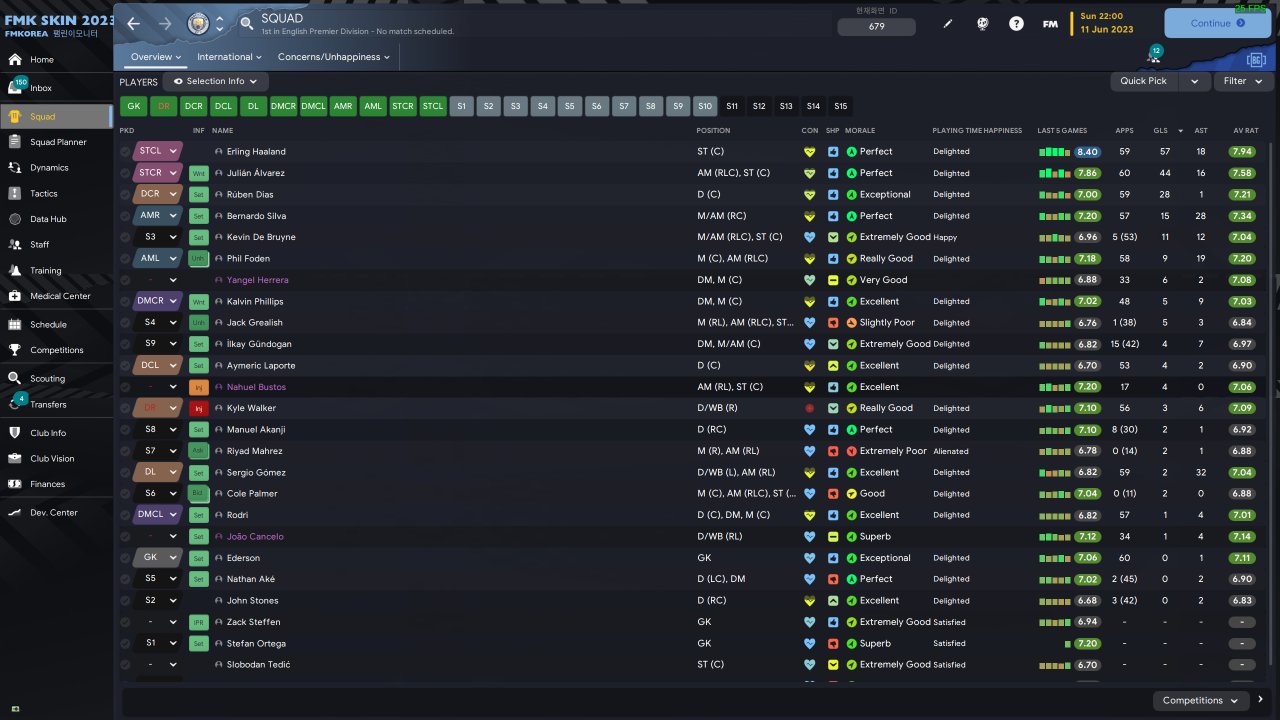Click the Quick Pick button
Screen dimensions: 1280x720
point(1144,81)
